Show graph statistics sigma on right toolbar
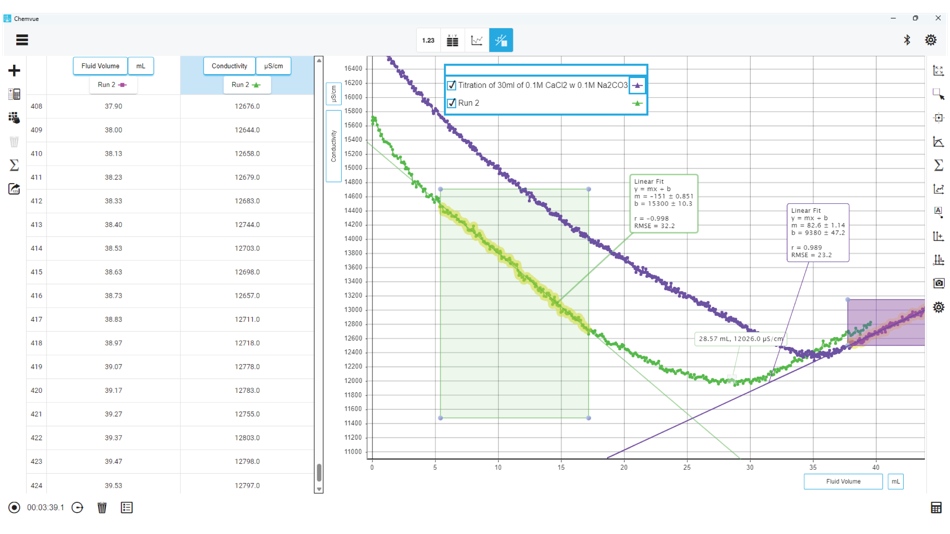The height and width of the screenshot is (534, 950). 938,165
